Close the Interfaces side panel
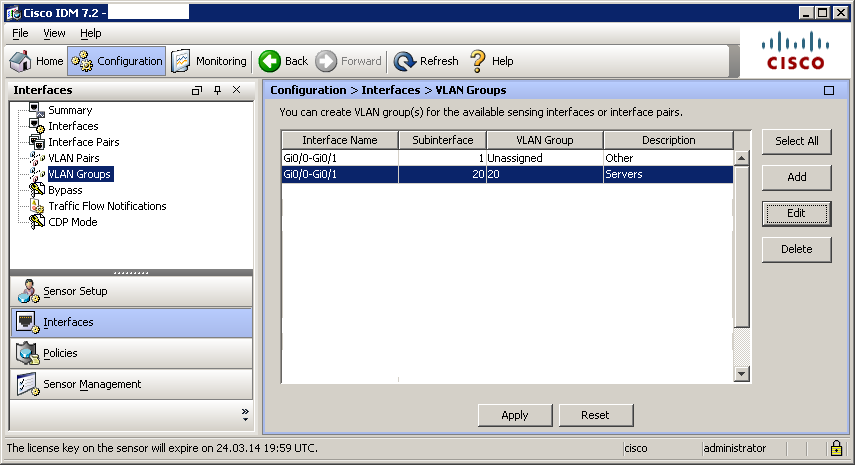Screen dimensions: 855x465 236,89
